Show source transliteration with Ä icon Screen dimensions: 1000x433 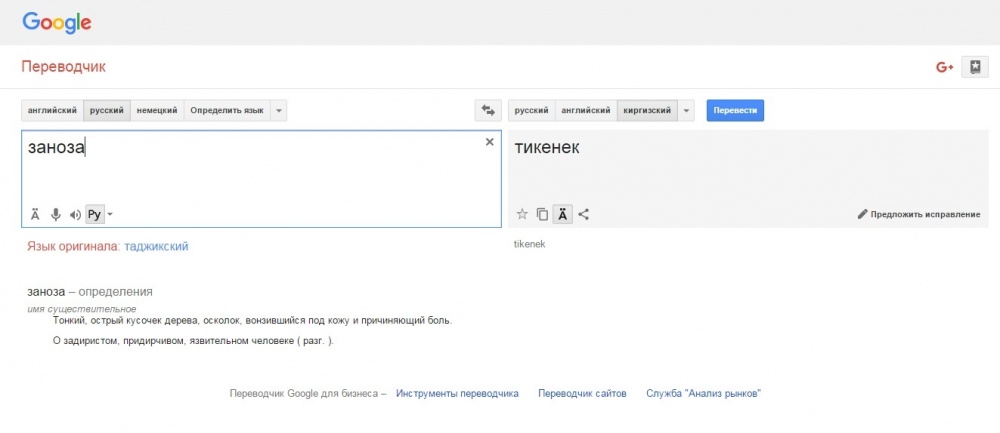pos(35,214)
